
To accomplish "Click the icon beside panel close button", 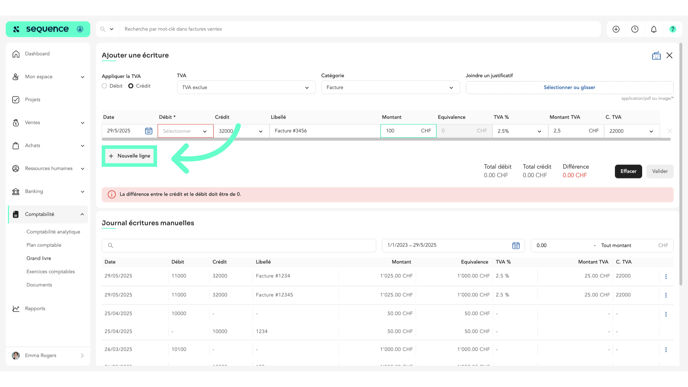I will coord(656,56).
